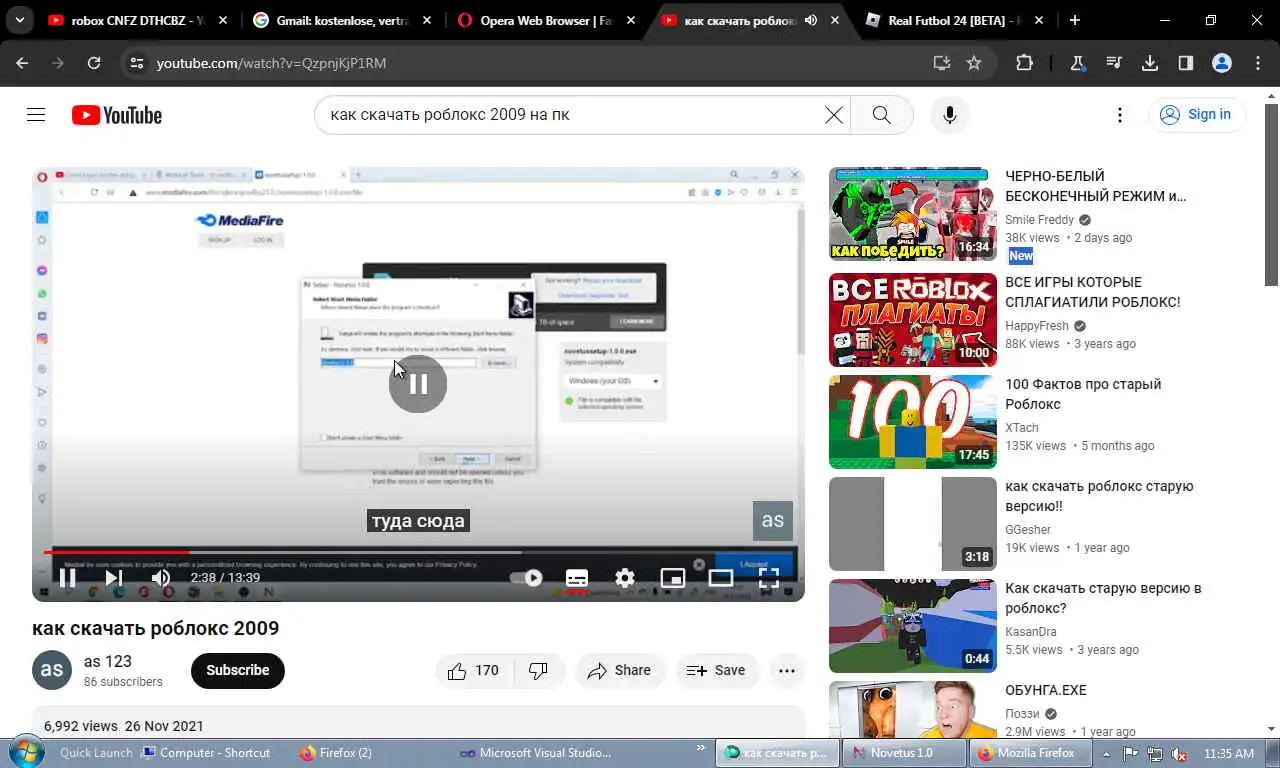The height and width of the screenshot is (768, 1280).
Task: Share the video
Action: pos(620,670)
